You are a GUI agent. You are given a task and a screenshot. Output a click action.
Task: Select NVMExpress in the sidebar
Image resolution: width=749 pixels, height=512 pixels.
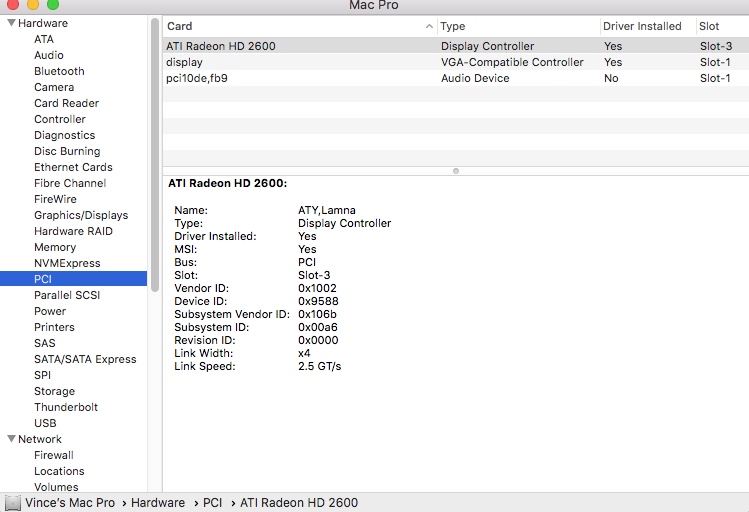click(x=67, y=263)
